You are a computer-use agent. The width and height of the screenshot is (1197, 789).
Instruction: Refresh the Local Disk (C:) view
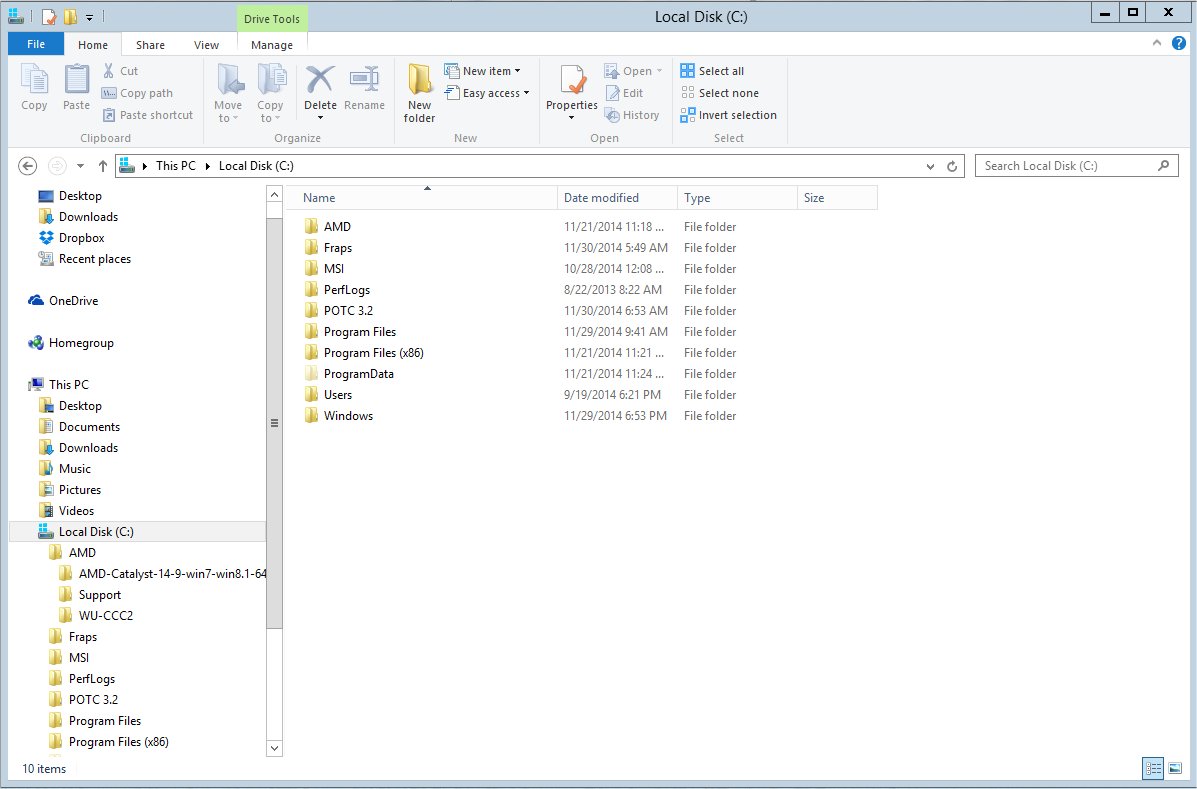pos(952,166)
